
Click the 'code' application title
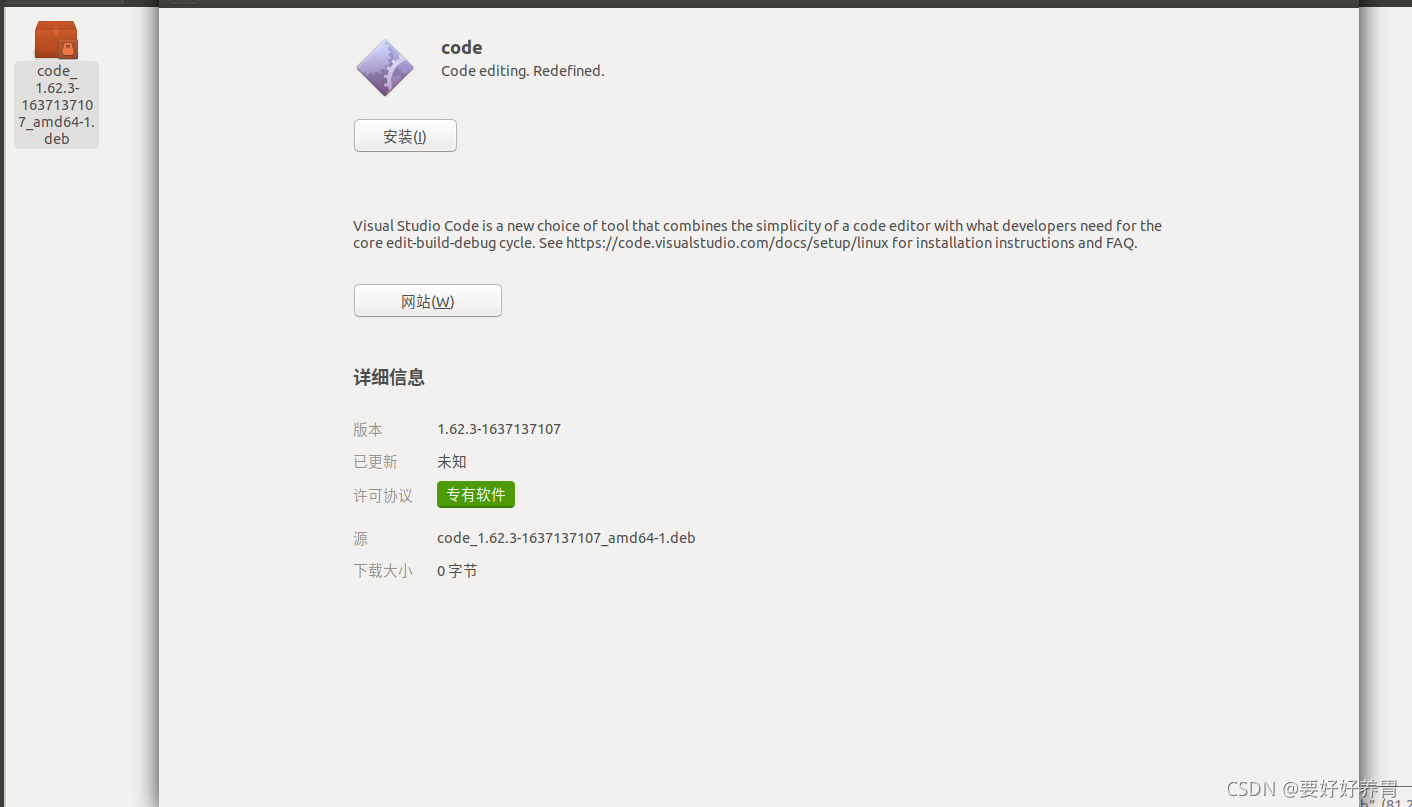pos(462,47)
